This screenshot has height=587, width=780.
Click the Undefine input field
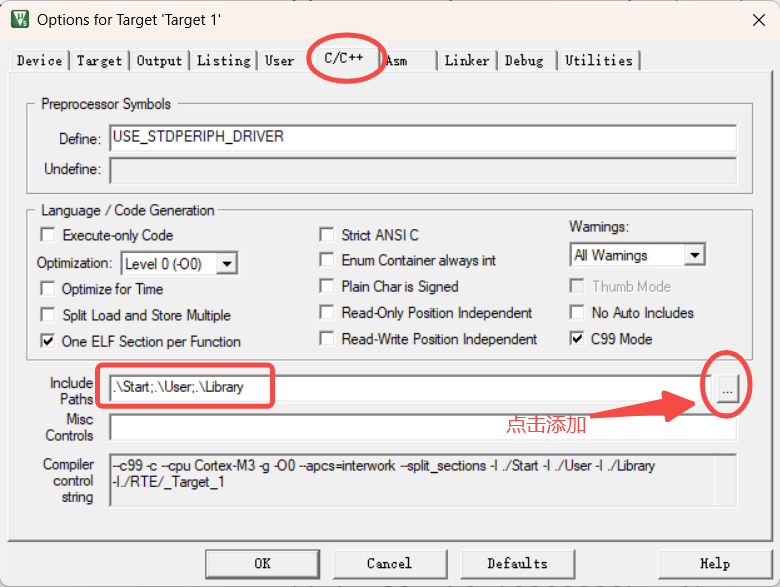423,171
